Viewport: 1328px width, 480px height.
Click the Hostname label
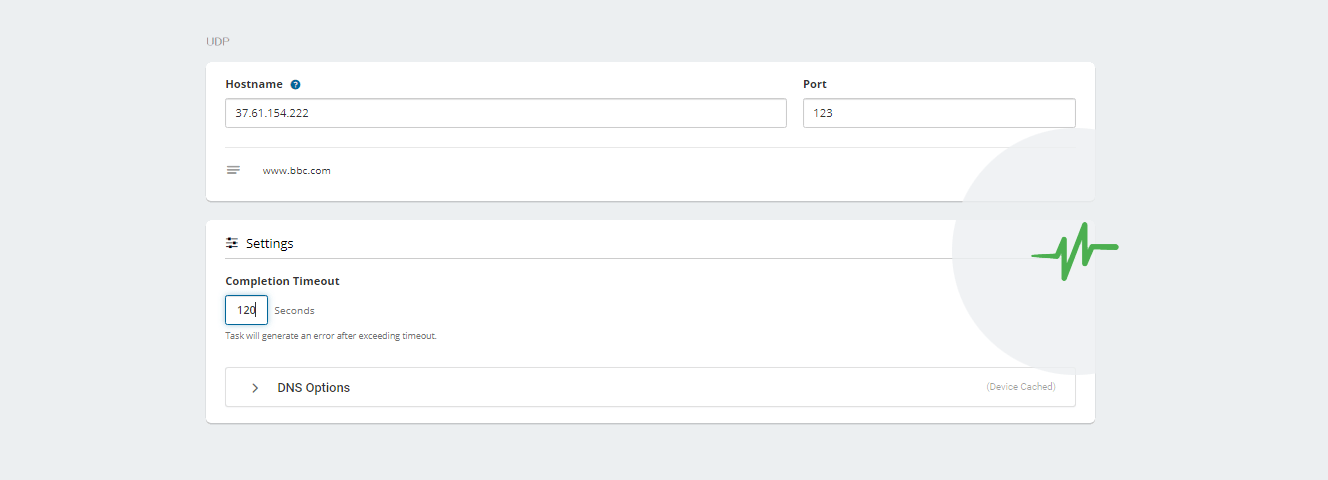point(254,85)
